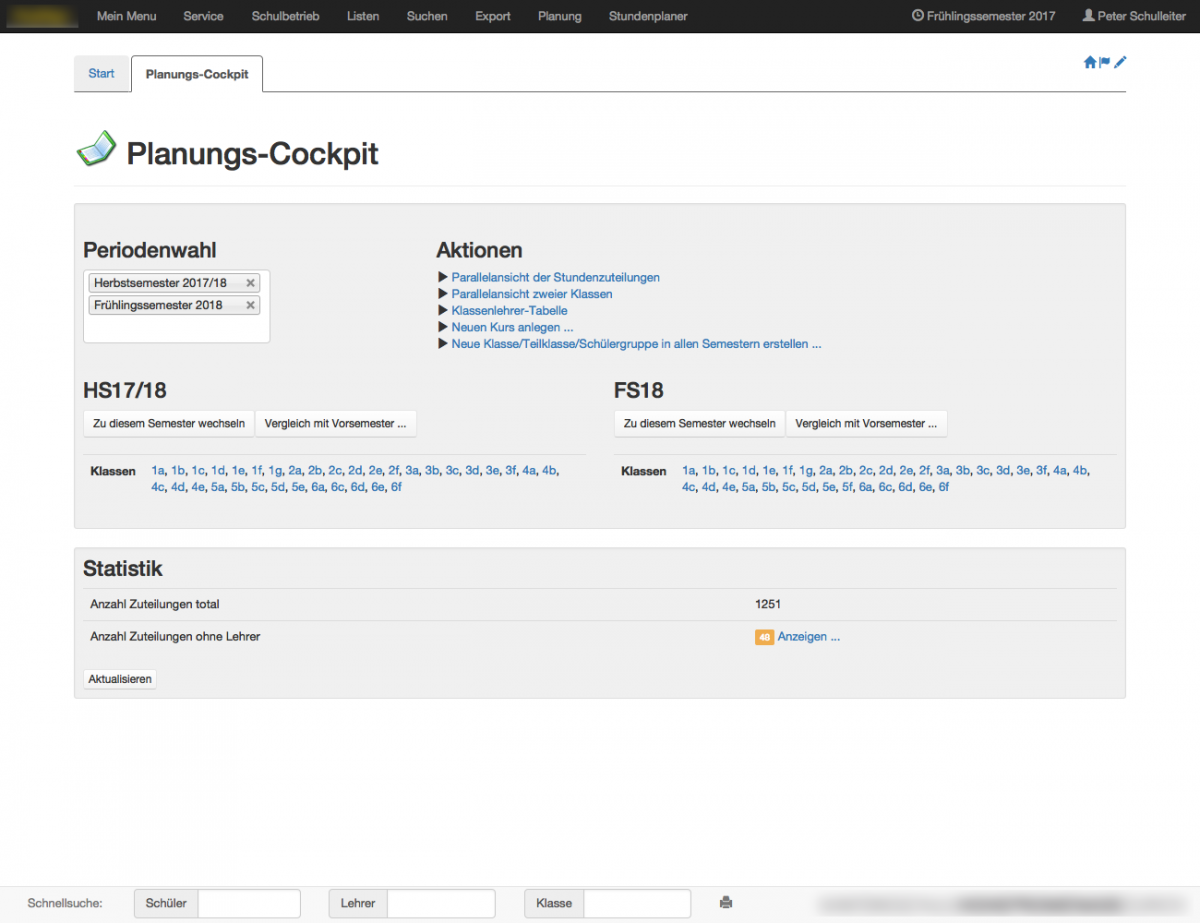
Task: Open Klassenlehrer-Tabelle link
Action: tap(509, 310)
